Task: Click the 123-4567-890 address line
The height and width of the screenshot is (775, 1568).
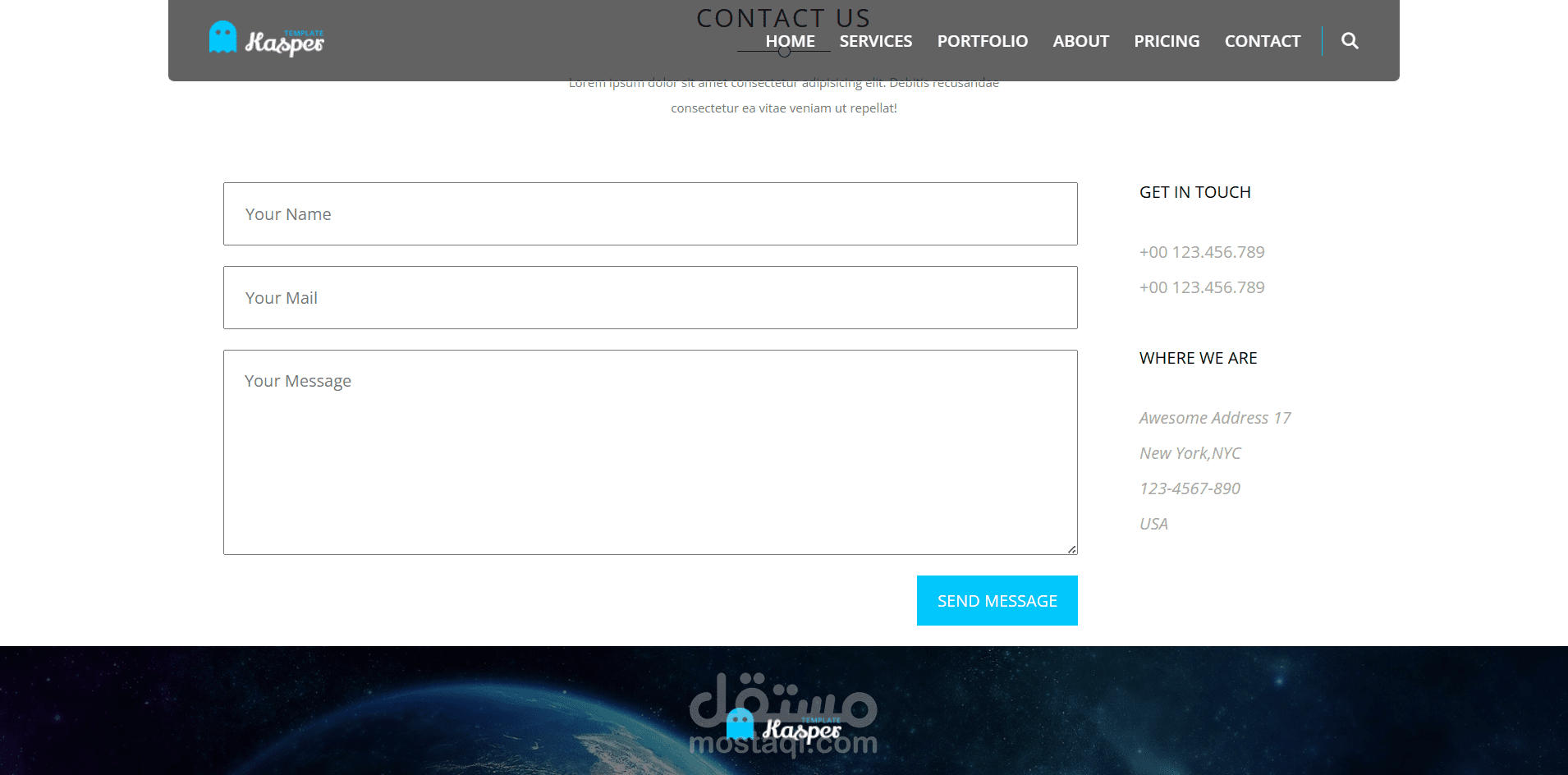Action: point(1190,488)
